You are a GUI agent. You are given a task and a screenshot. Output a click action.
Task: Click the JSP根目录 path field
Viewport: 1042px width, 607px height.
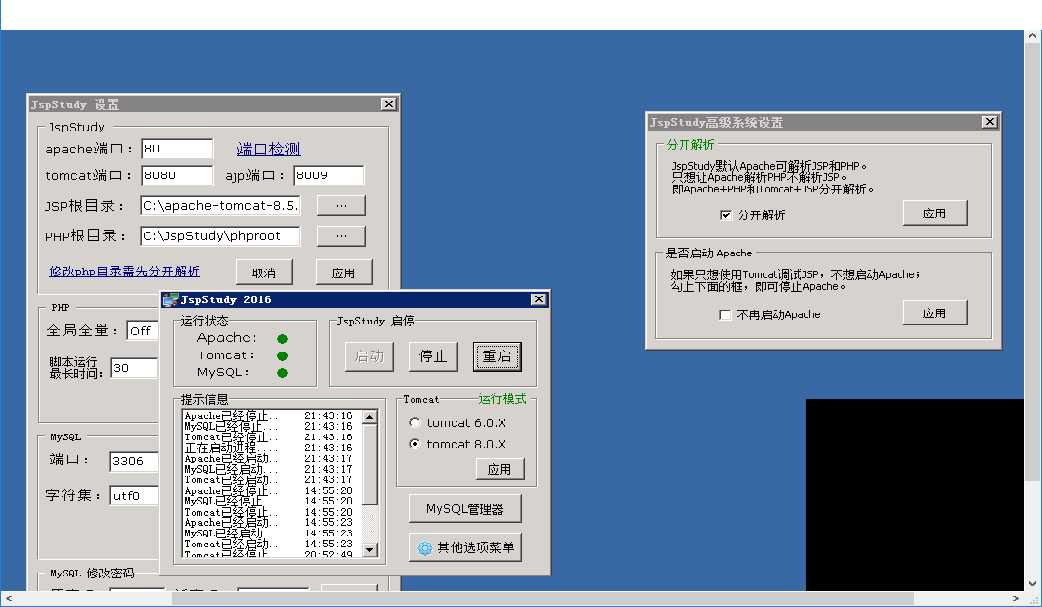pyautogui.click(x=220, y=205)
